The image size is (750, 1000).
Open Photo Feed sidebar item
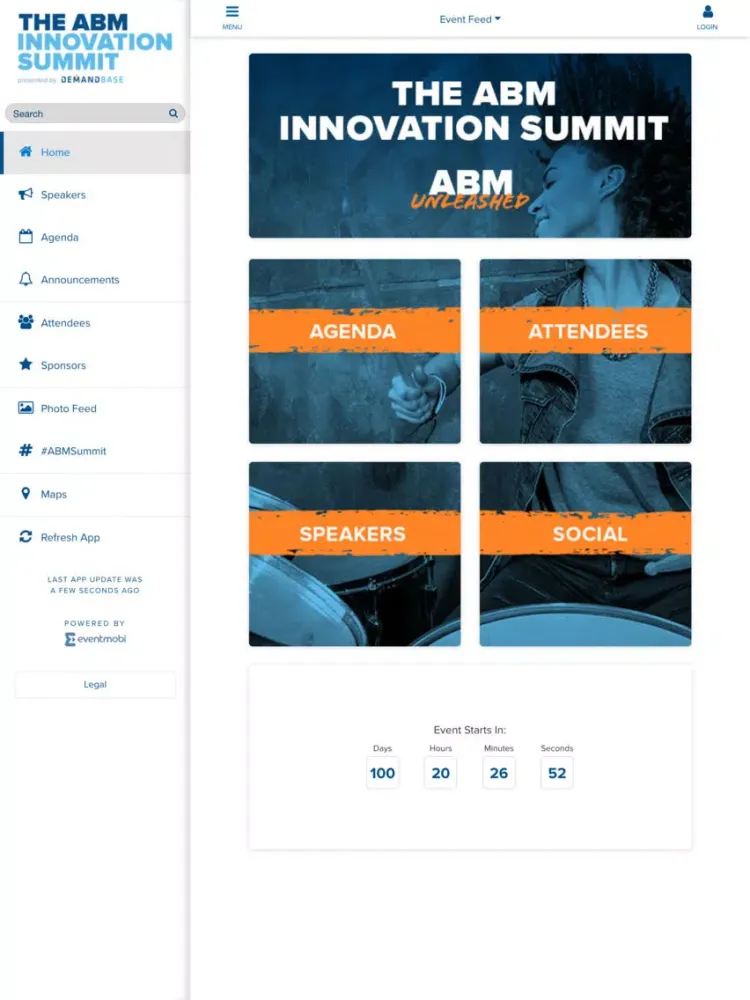(x=95, y=409)
